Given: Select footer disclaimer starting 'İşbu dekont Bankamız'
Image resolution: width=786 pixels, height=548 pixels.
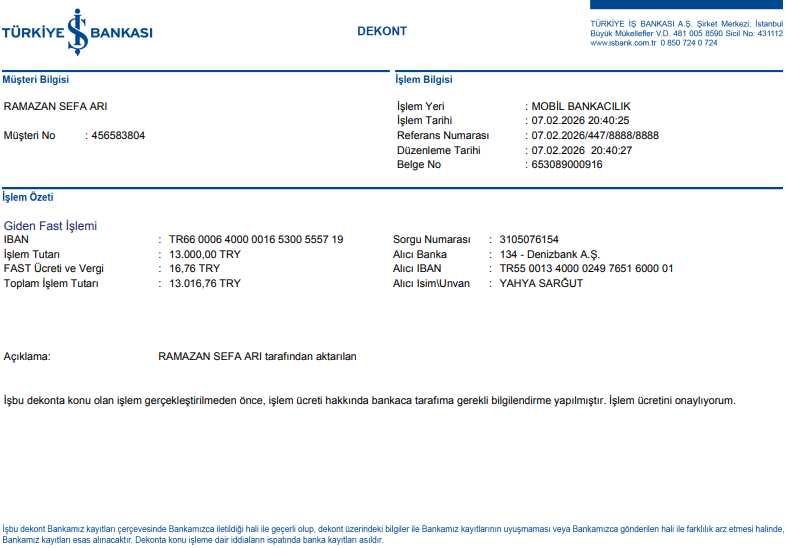Looking at the screenshot, I should click(393, 534).
